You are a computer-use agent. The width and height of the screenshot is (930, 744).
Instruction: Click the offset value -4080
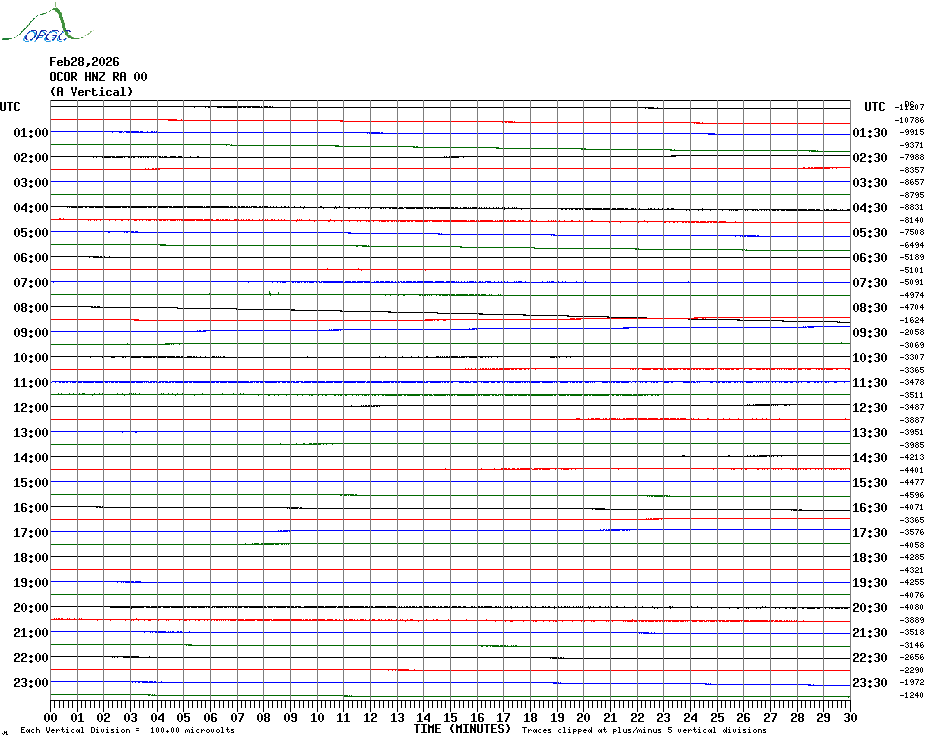[x=912, y=607]
